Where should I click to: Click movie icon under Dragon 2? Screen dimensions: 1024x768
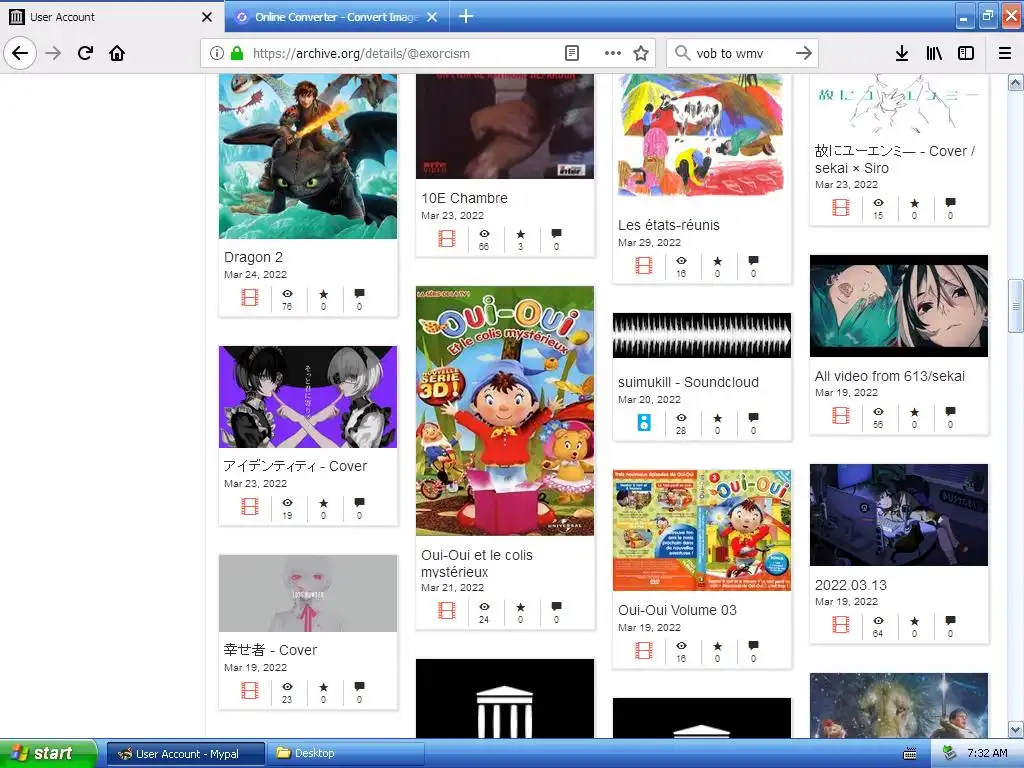(249, 298)
